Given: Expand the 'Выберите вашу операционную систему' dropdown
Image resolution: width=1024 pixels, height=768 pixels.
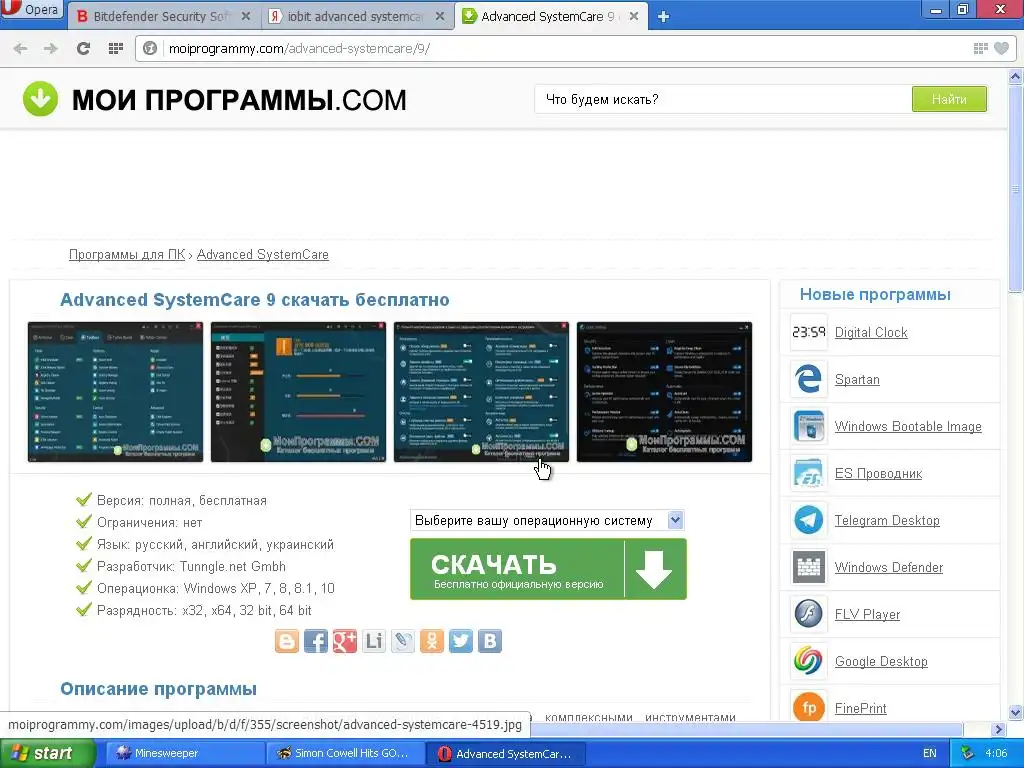Looking at the screenshot, I should (547, 520).
